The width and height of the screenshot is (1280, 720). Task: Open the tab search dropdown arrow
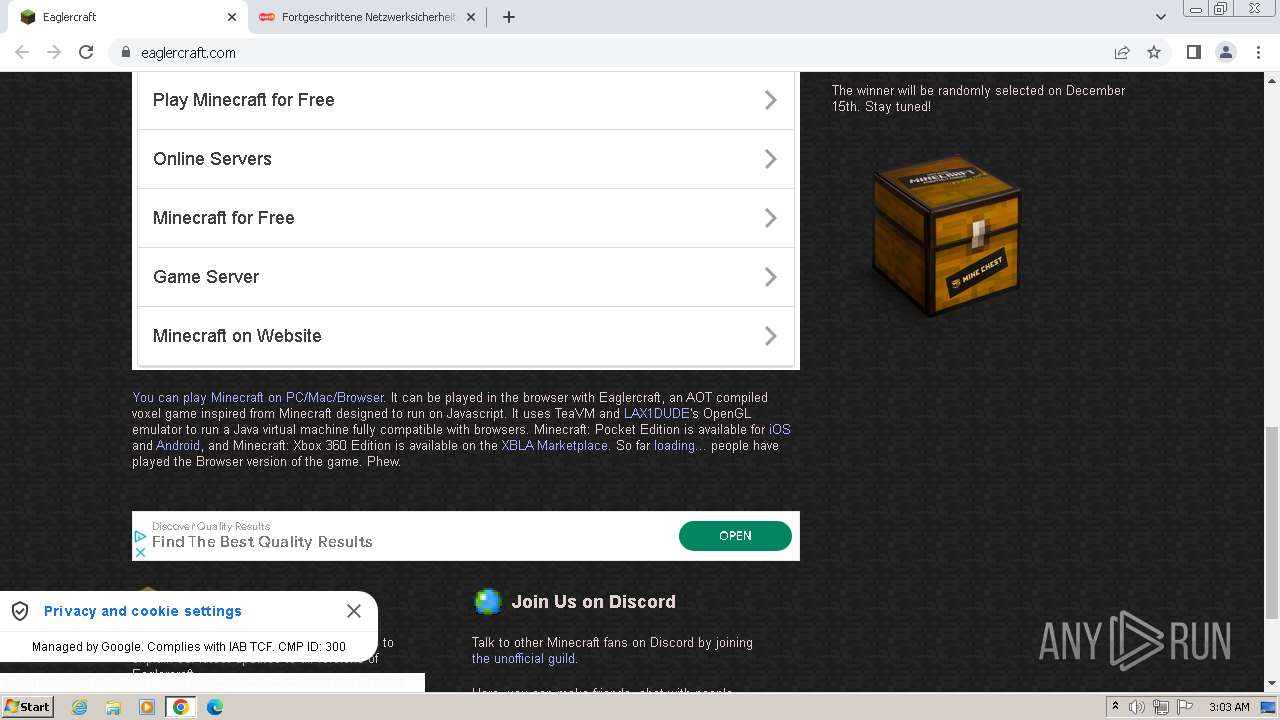[x=1160, y=17]
